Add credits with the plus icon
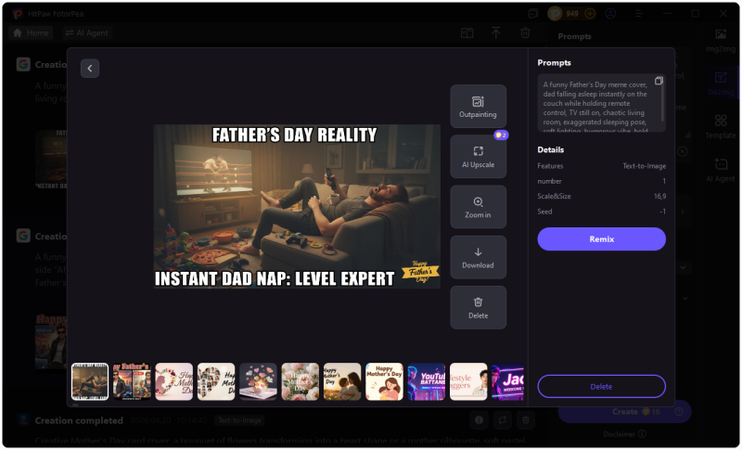 tap(590, 14)
